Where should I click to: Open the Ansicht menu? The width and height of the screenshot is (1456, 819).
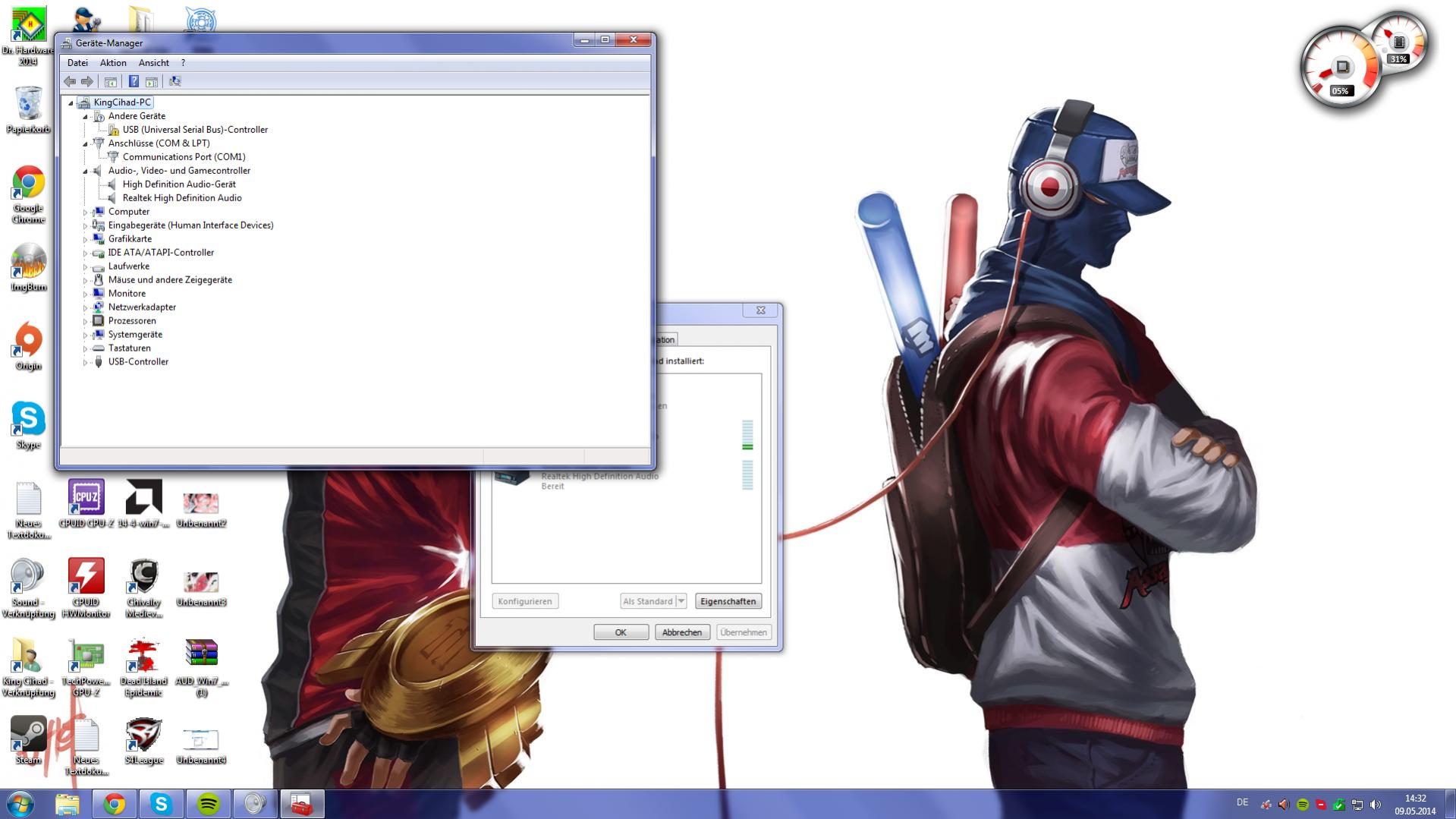click(x=154, y=63)
